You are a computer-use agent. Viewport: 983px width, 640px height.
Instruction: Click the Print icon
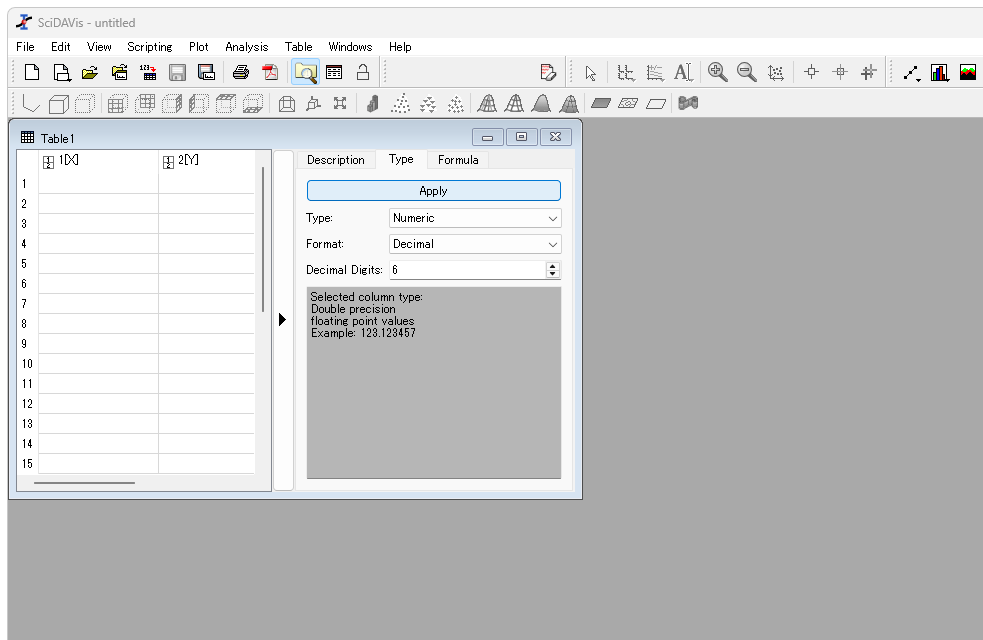241,72
